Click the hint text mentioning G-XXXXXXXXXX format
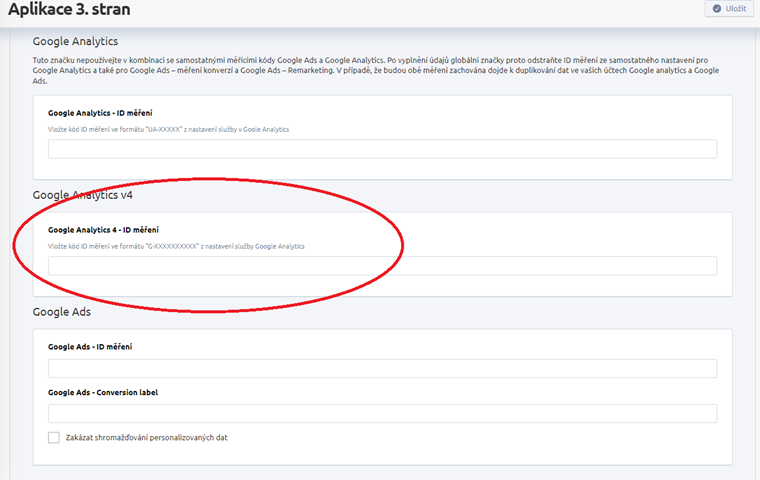 (x=176, y=245)
